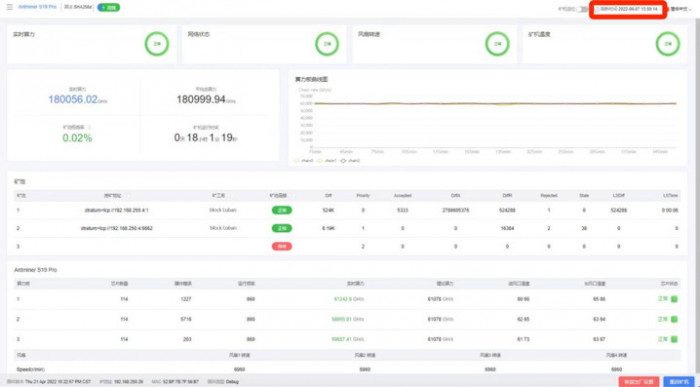This screenshot has width=700, height=387.
Task: Toggle chain0 series in chart legend
Action: [304, 160]
